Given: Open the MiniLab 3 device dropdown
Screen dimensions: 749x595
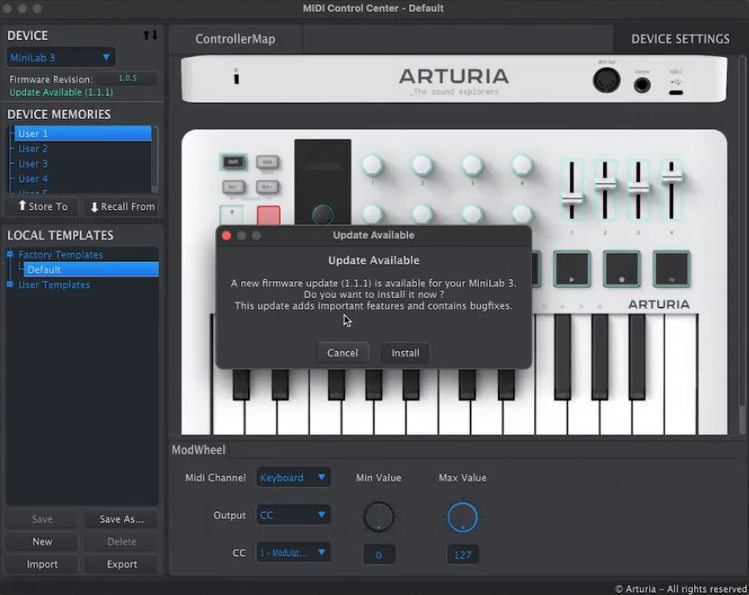Looking at the screenshot, I should (61, 58).
